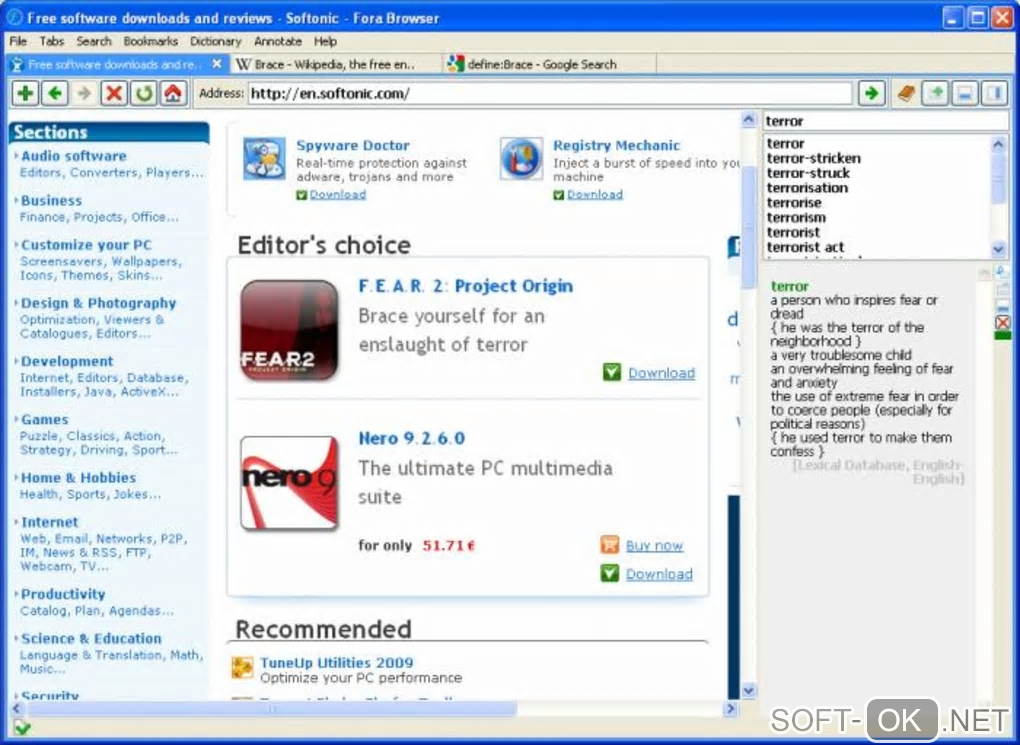Open the Help menu
This screenshot has width=1020, height=745.
(x=325, y=41)
